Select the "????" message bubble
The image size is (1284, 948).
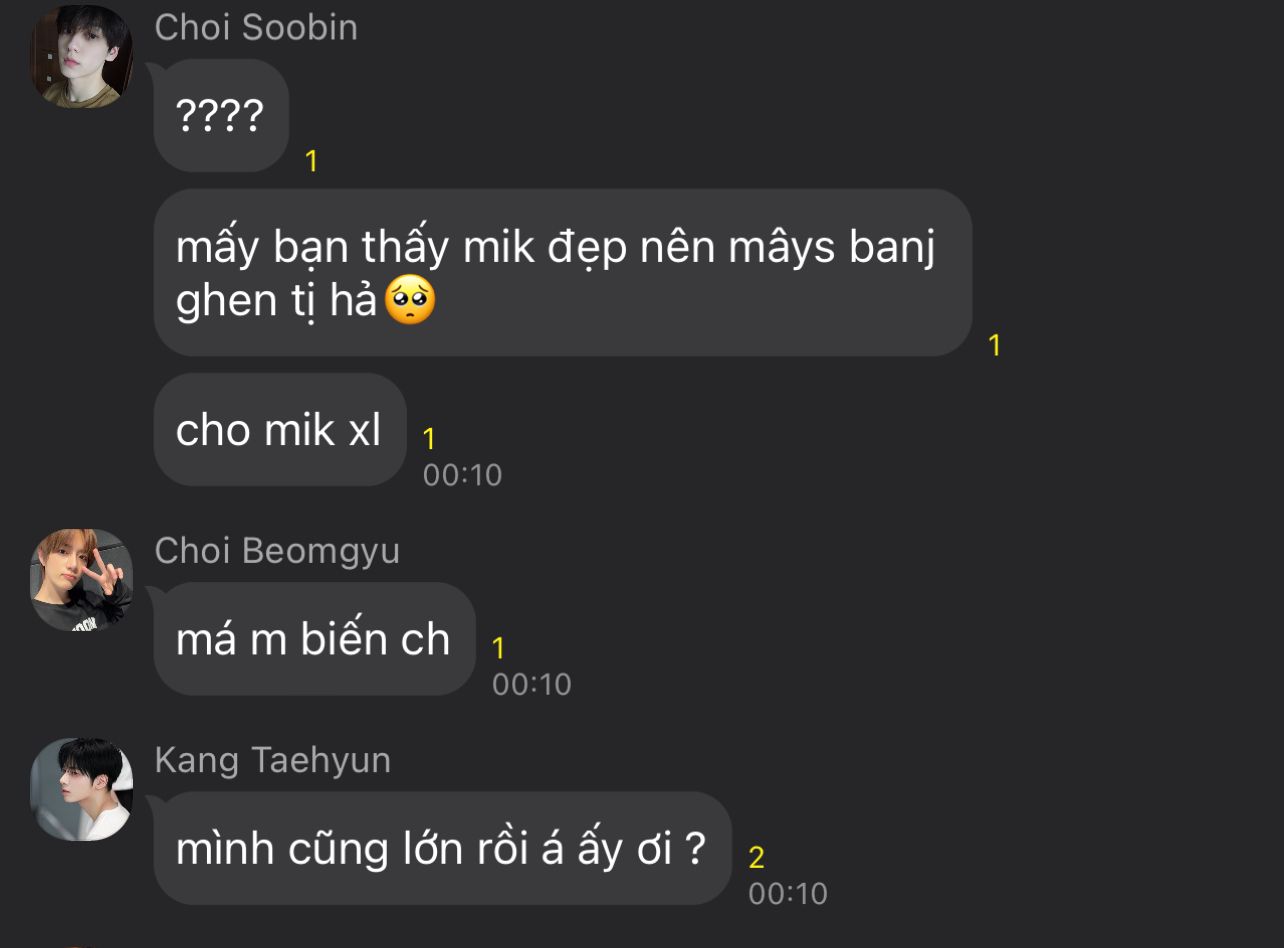pos(221,116)
